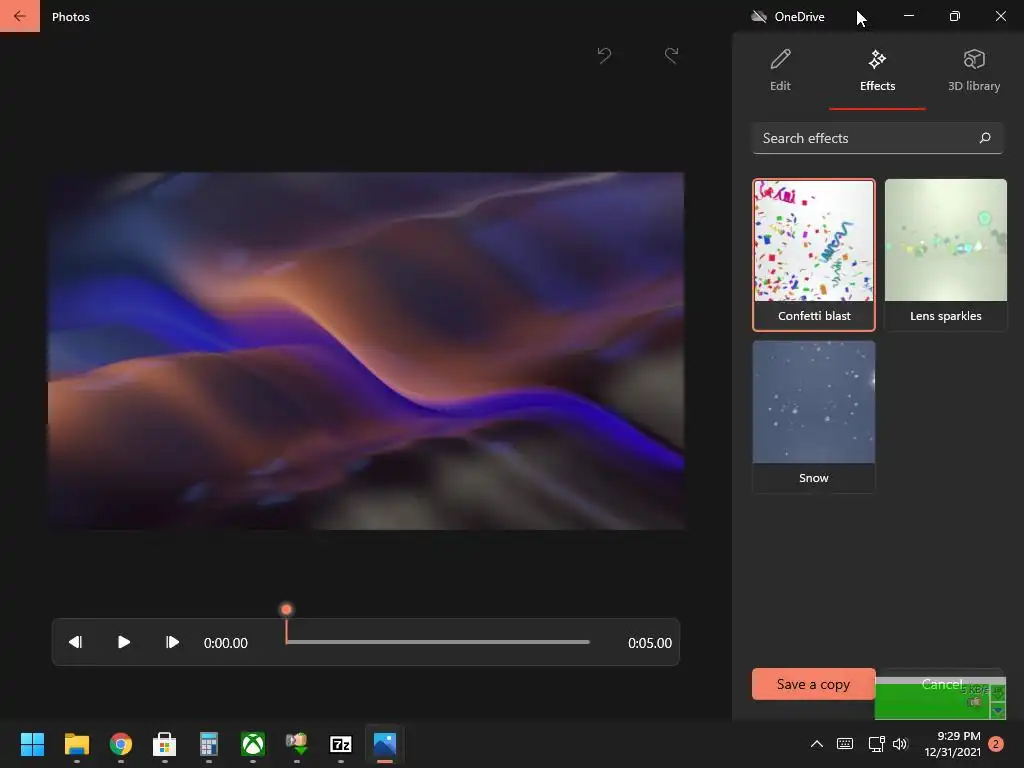Click the Search effects field
The height and width of the screenshot is (768, 1024).
point(877,138)
